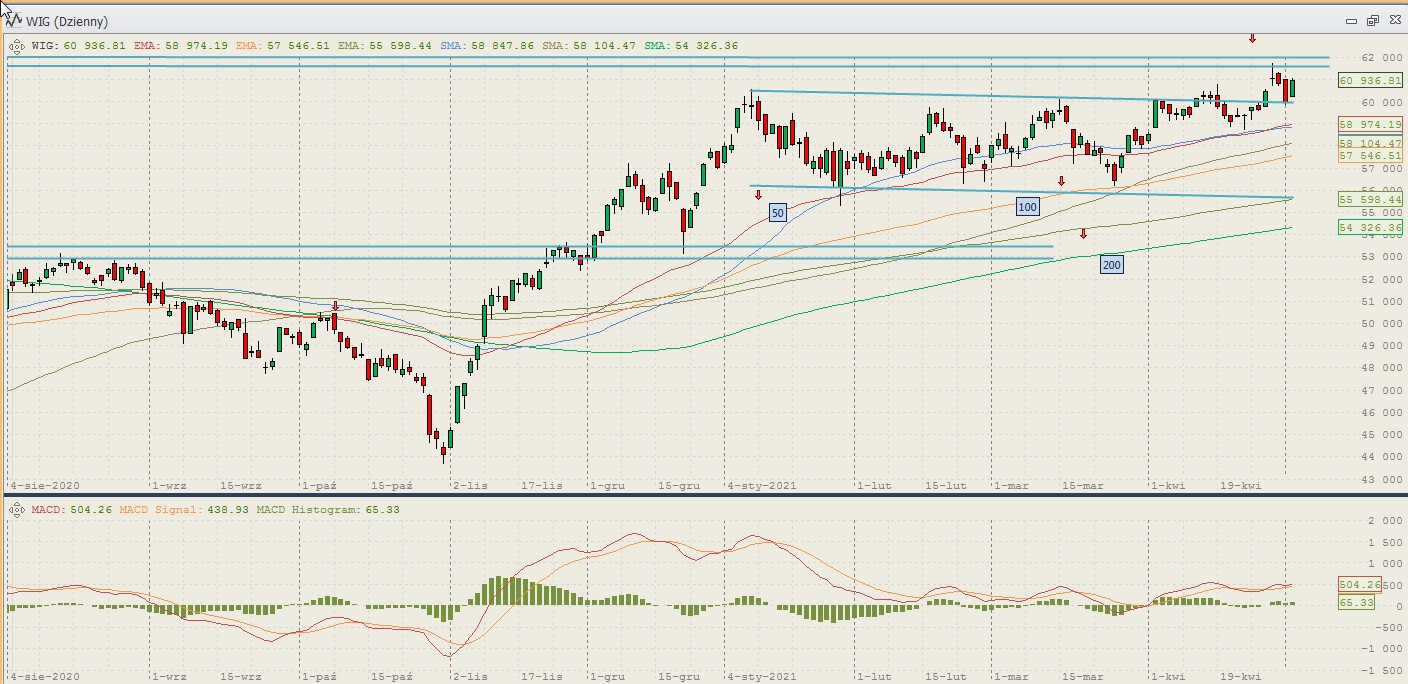The height and width of the screenshot is (684, 1408).
Task: Click the pan arrows icon in MACD pane
Action: [17, 510]
